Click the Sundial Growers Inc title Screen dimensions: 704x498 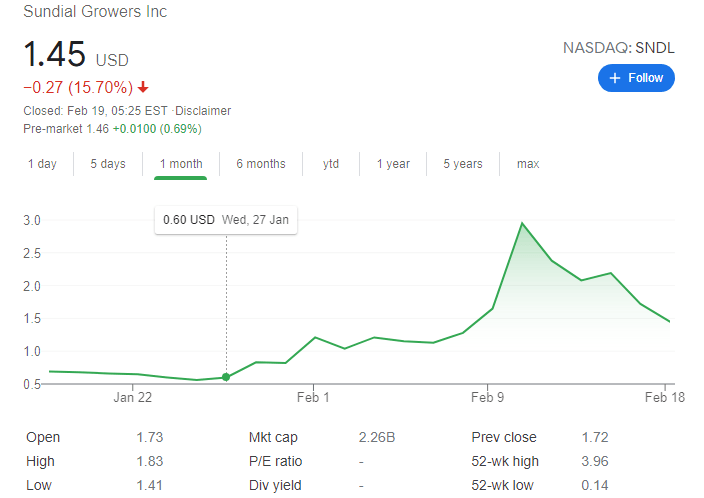click(95, 12)
